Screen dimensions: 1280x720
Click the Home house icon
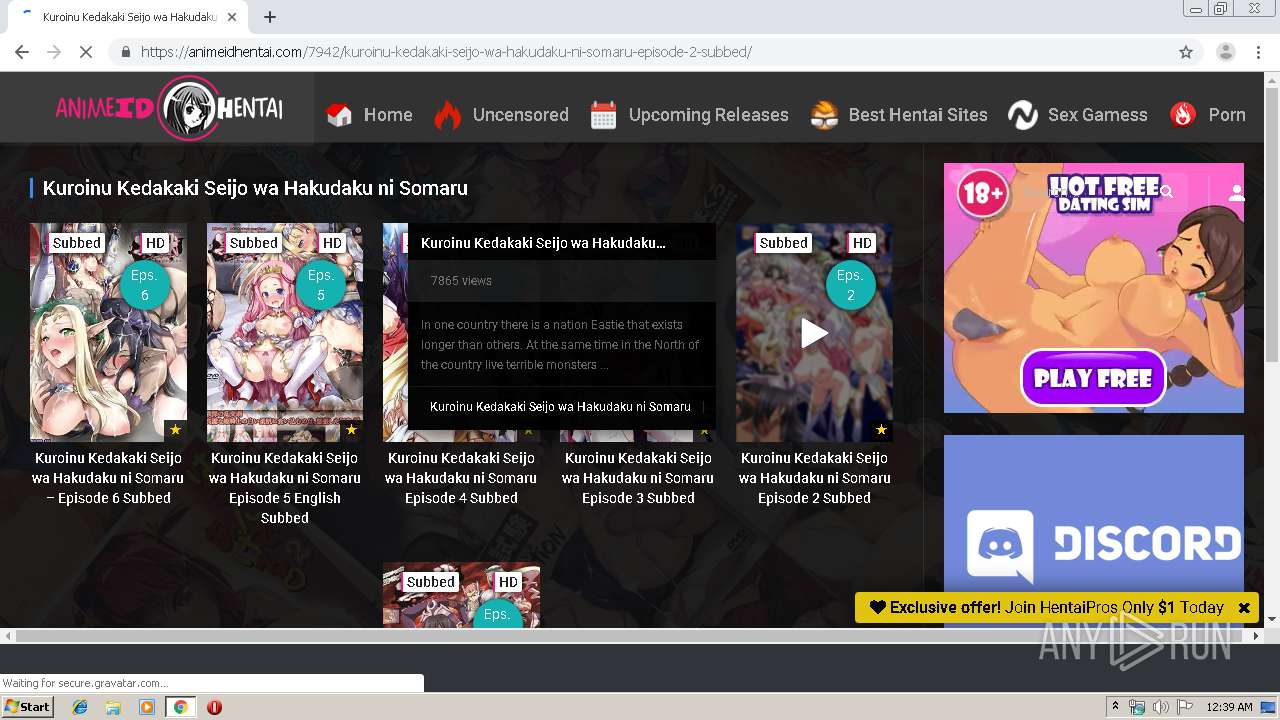(x=339, y=115)
